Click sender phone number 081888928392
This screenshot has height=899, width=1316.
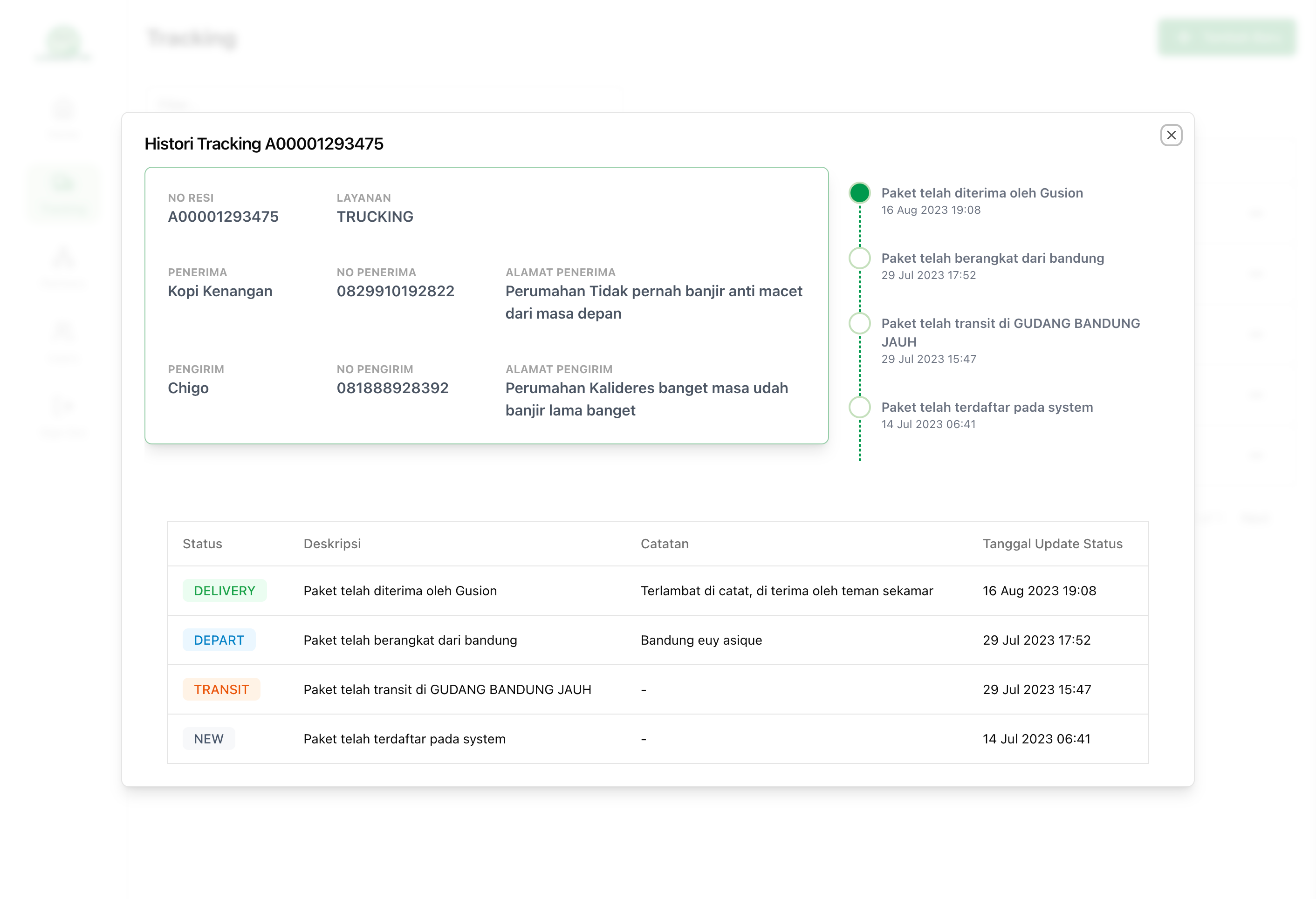(392, 388)
